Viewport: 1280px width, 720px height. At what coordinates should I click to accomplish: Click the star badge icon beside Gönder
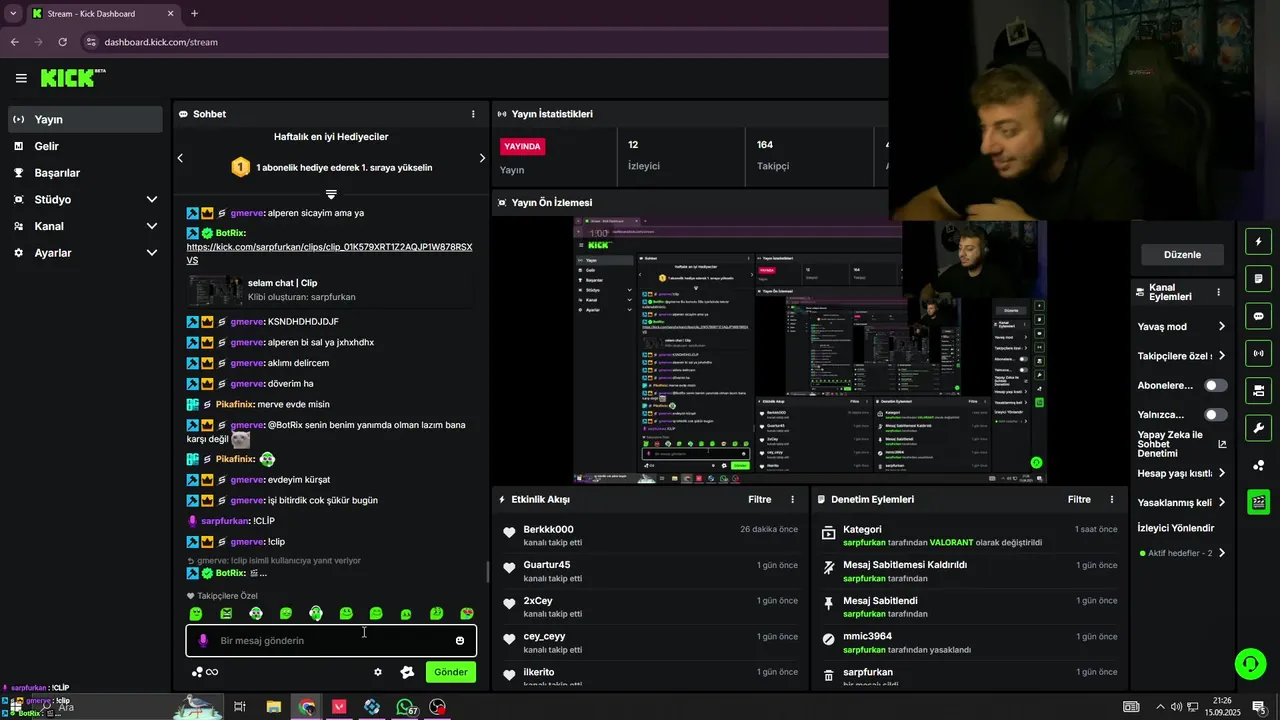(407, 672)
